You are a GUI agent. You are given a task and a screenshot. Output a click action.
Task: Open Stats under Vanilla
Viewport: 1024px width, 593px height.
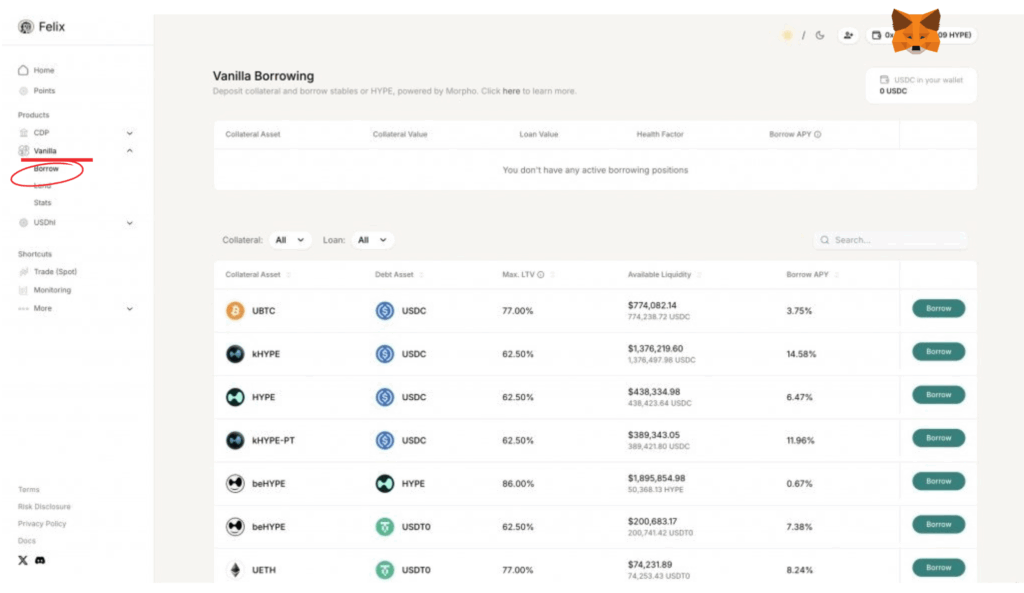[x=43, y=203]
